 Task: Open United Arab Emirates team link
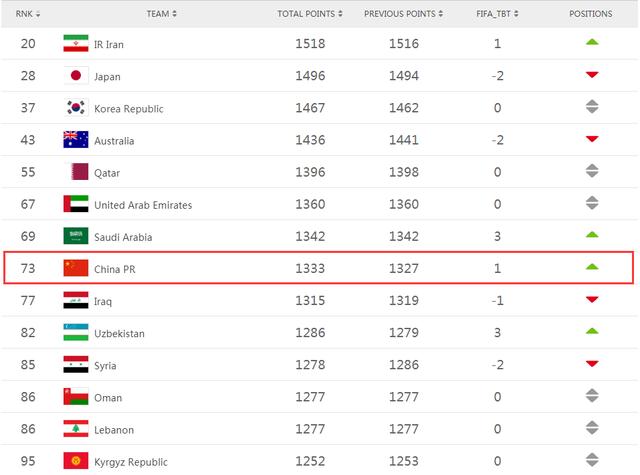[x=143, y=205]
